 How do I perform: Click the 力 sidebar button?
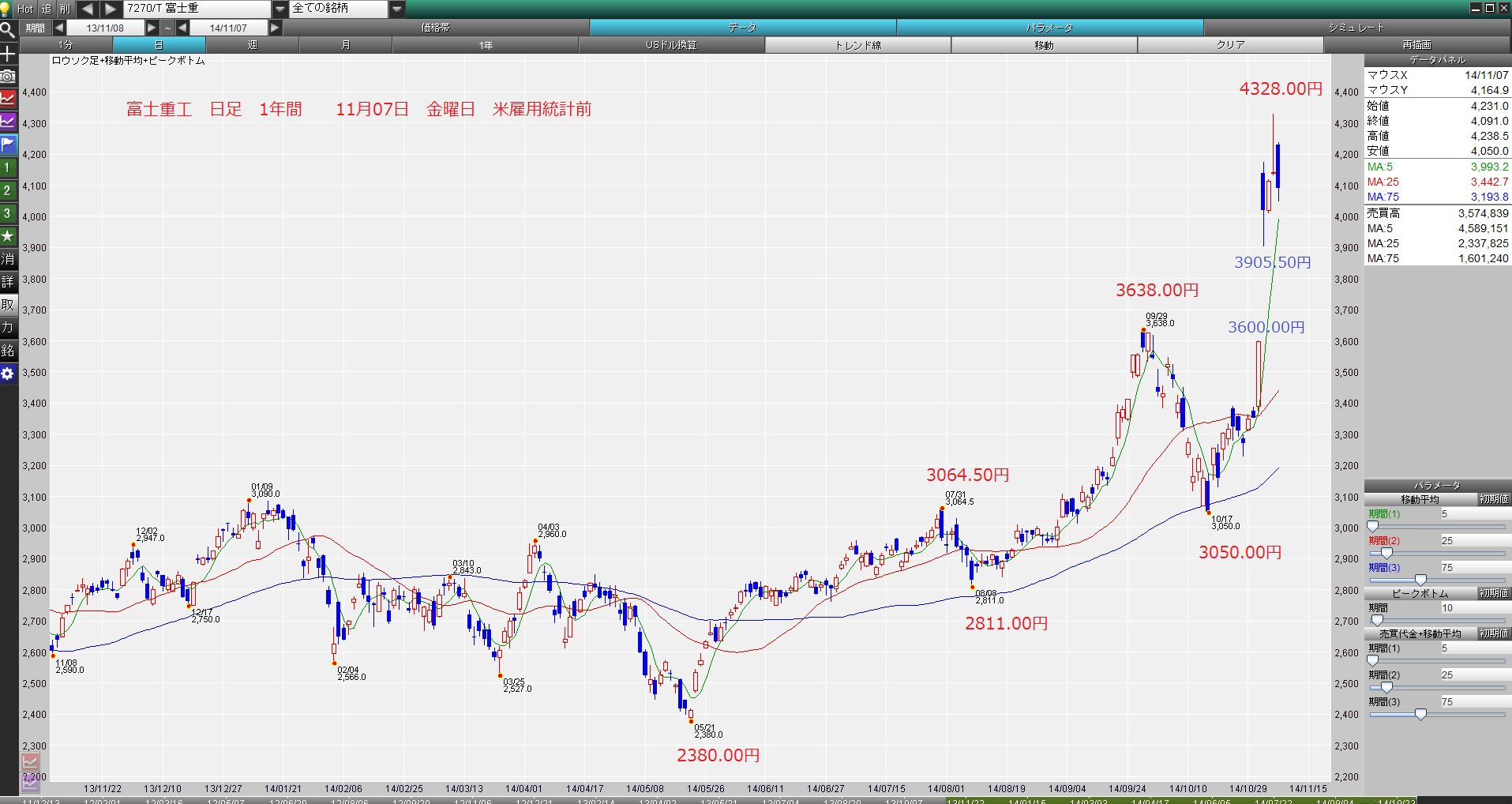8,328
